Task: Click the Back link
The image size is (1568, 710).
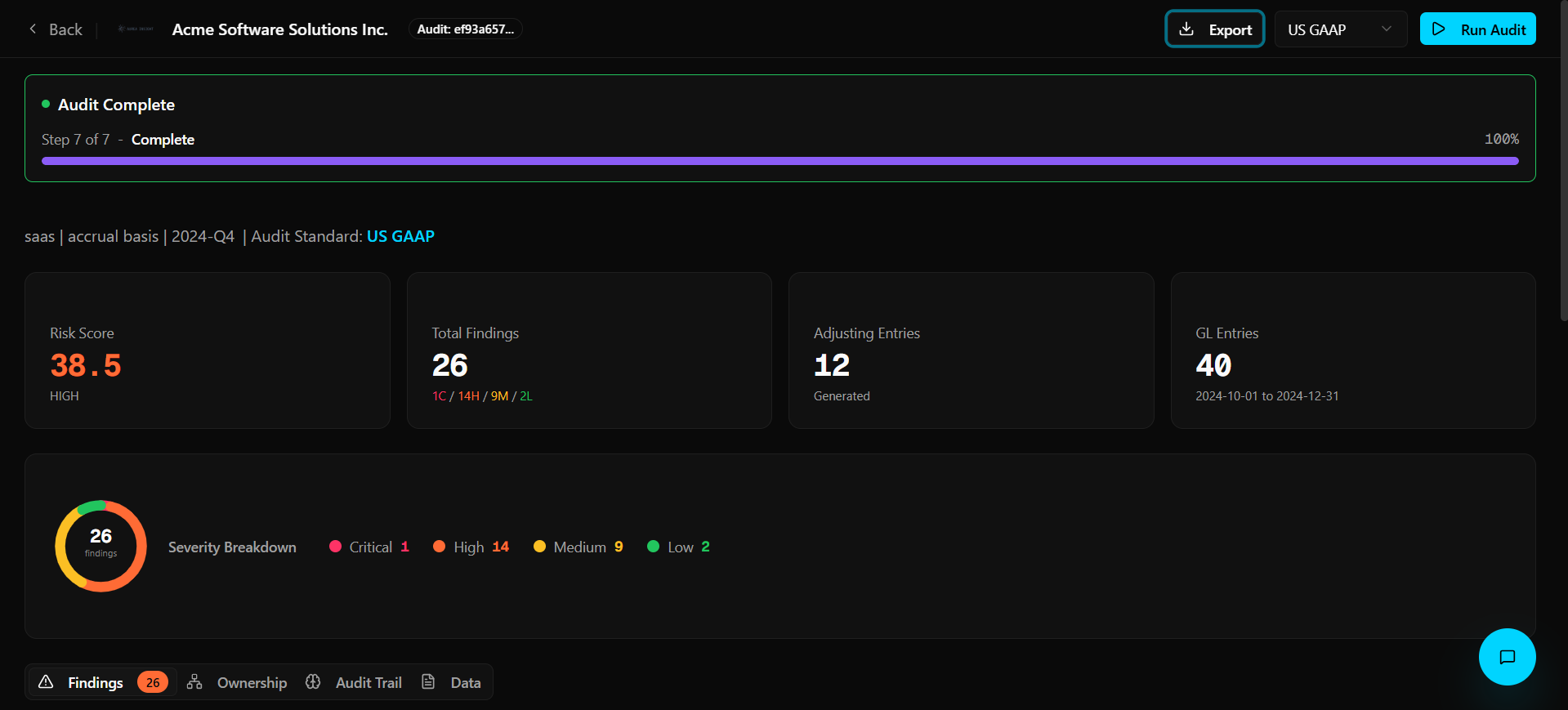Action: click(x=56, y=29)
